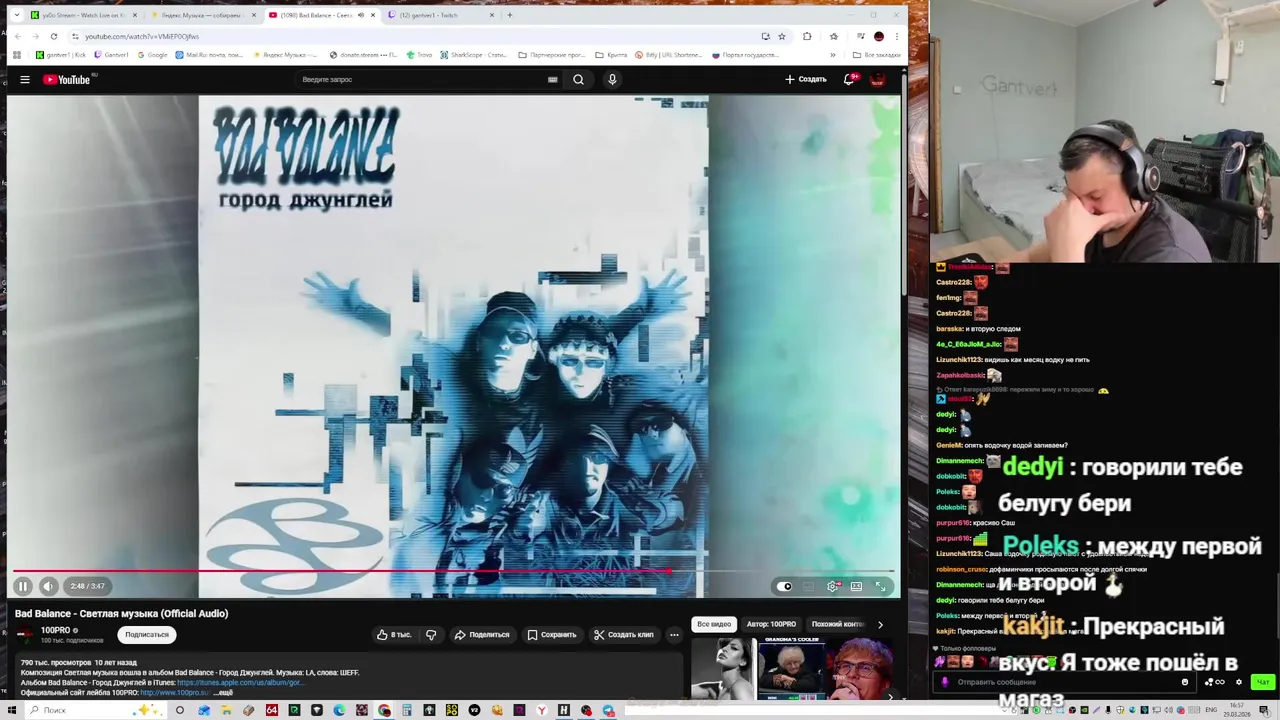Open YouTube notifications bell

pos(849,79)
